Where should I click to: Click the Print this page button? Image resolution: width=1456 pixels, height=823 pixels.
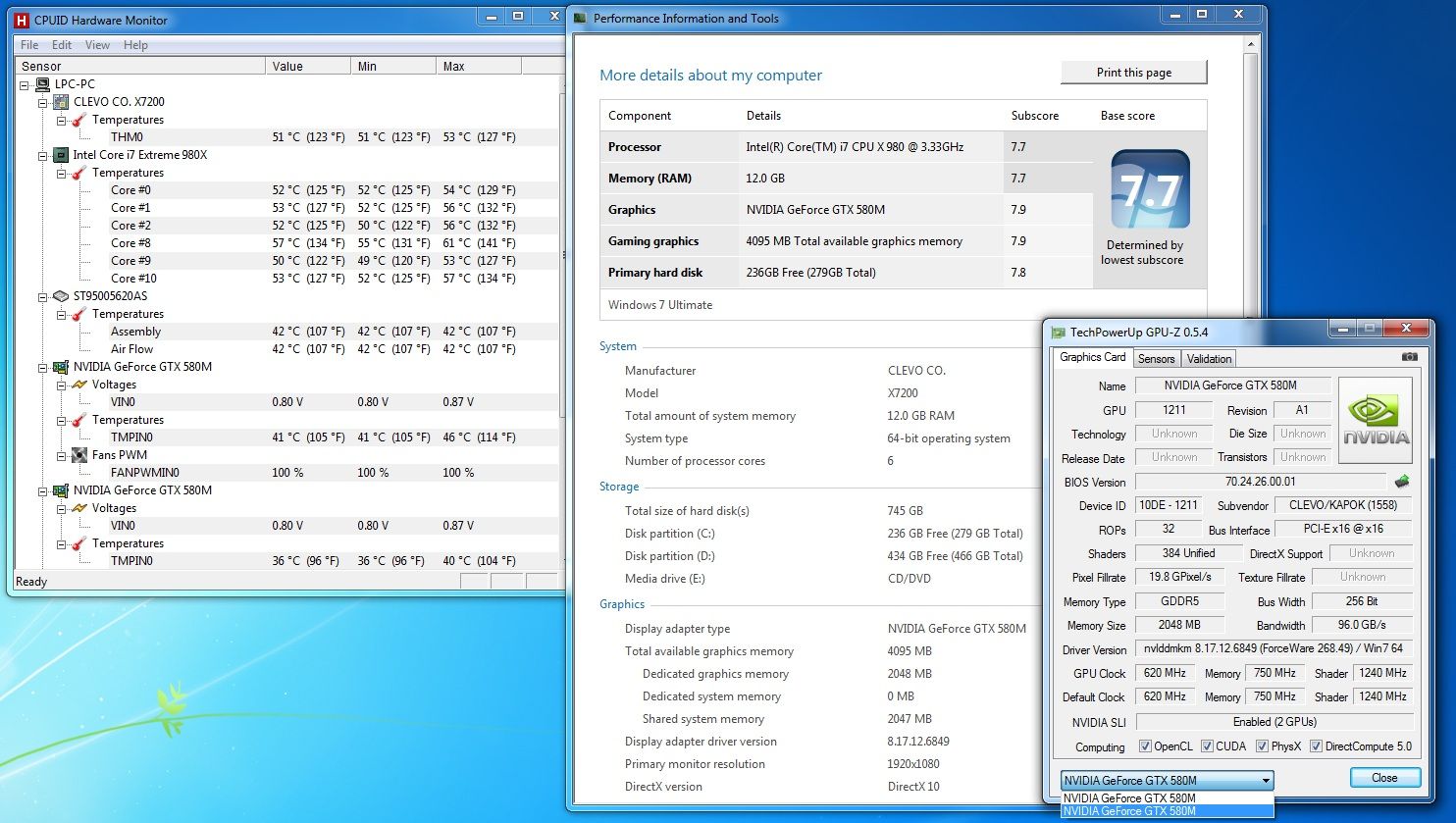pyautogui.click(x=1133, y=73)
